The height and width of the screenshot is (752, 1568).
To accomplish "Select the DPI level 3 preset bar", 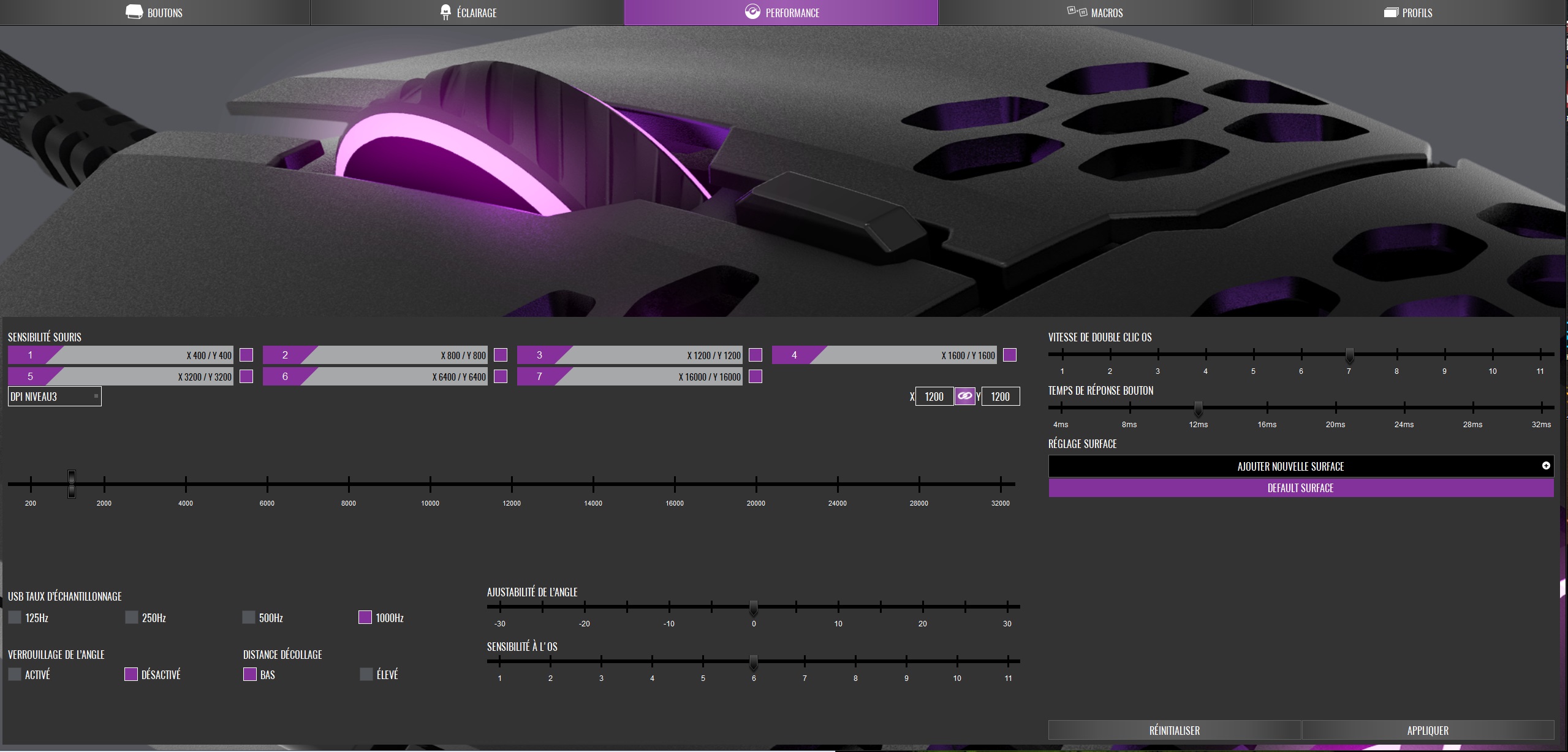I will click(x=630, y=355).
